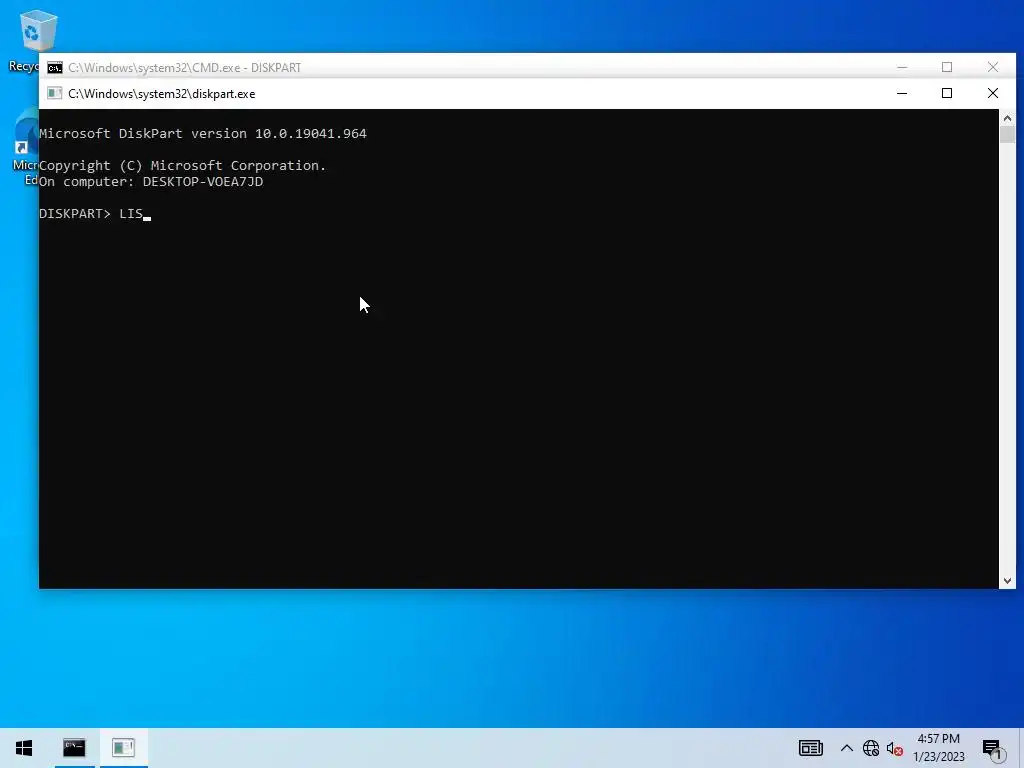Open the notification Action Center
1024x768 pixels.
click(991, 749)
